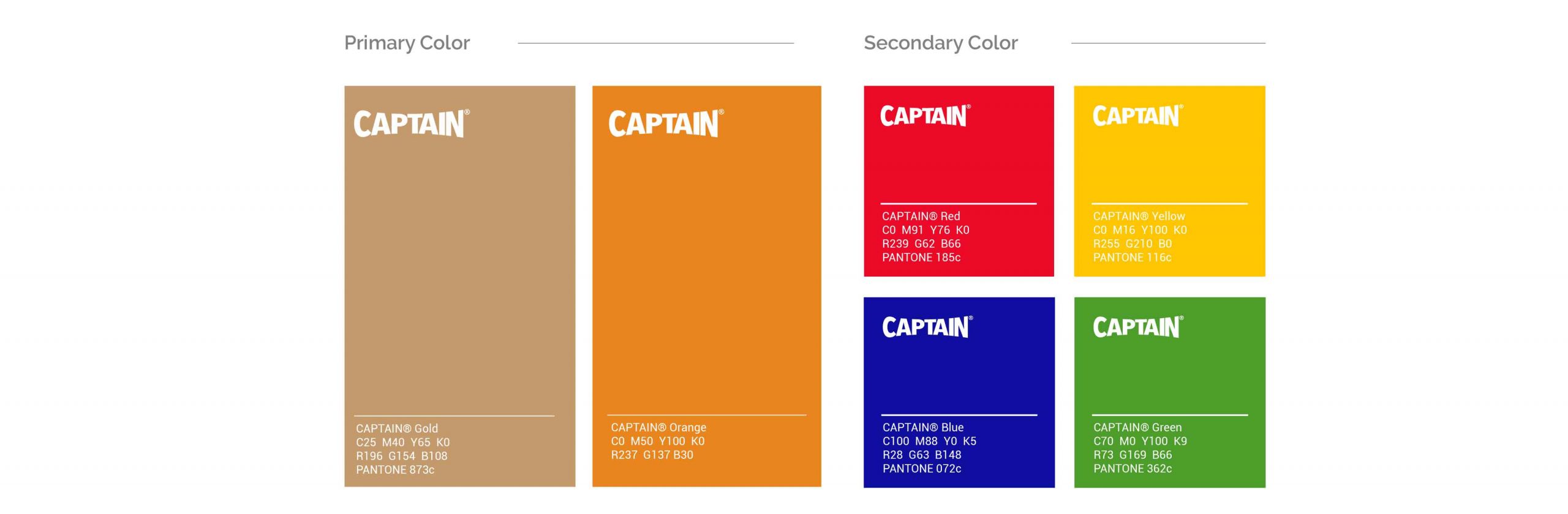Click the CAPTAIN logo on the gold swatch
This screenshot has width=1568, height=514.
tap(411, 124)
